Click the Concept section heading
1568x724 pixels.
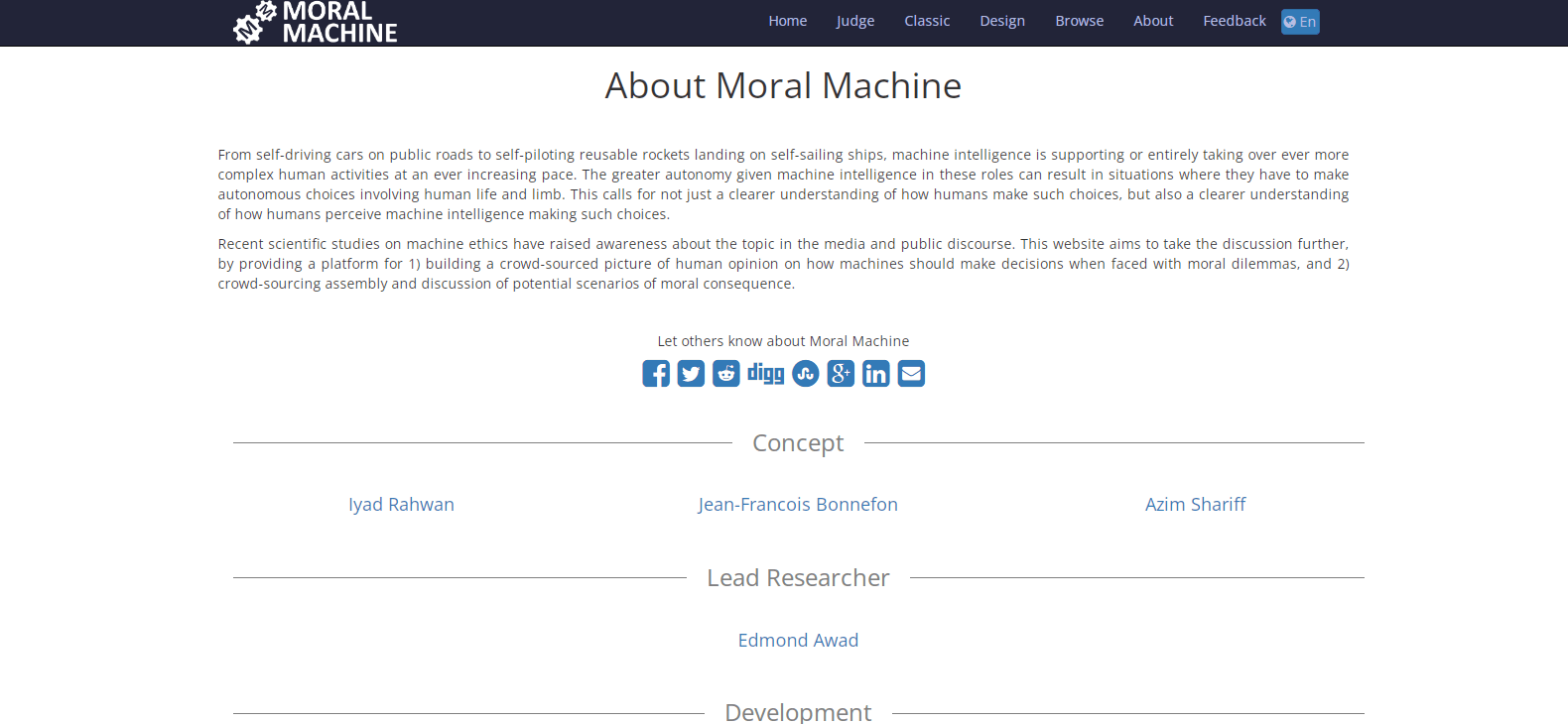point(798,443)
